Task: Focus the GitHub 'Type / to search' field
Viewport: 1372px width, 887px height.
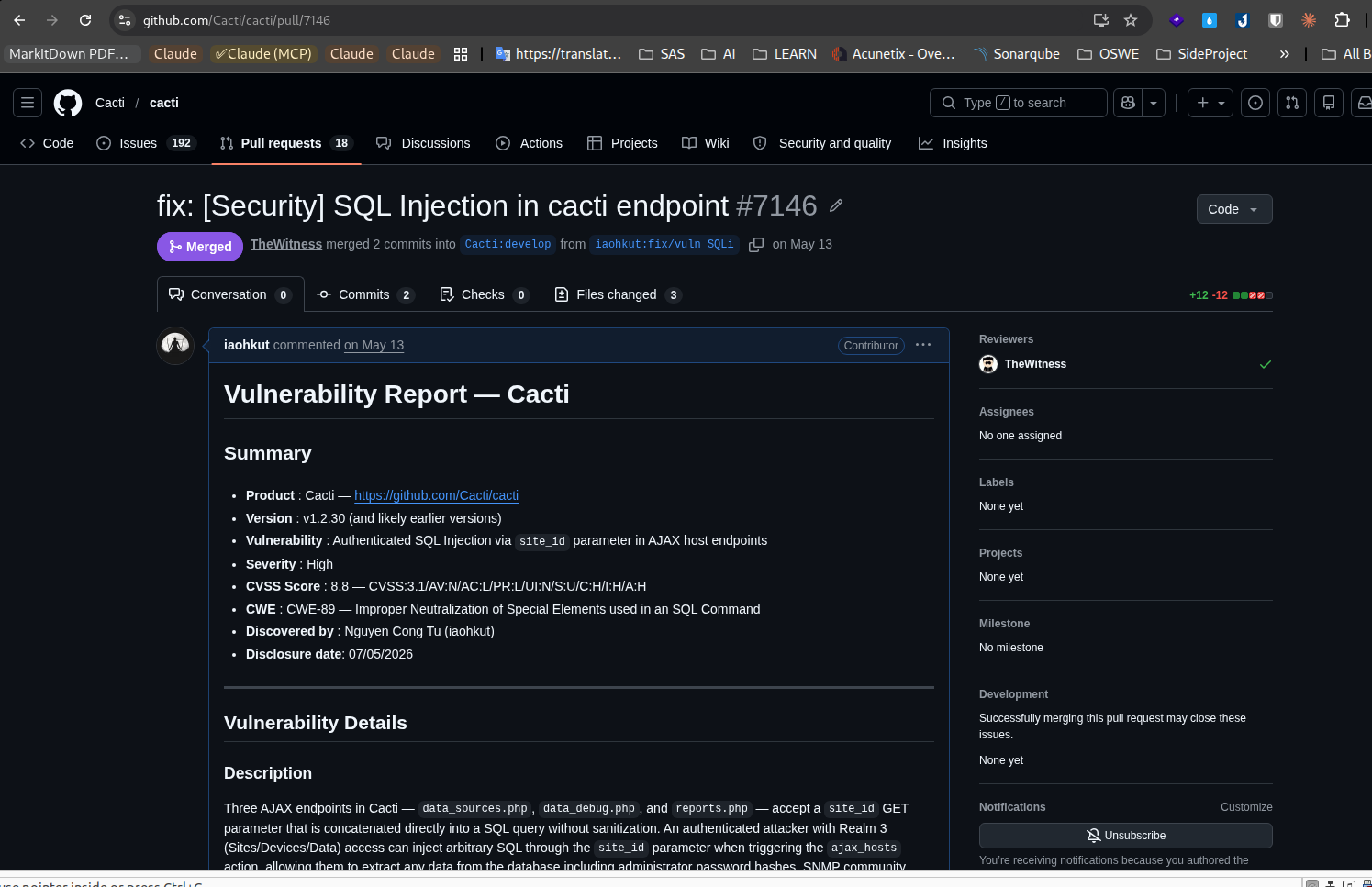Action: point(1019,103)
